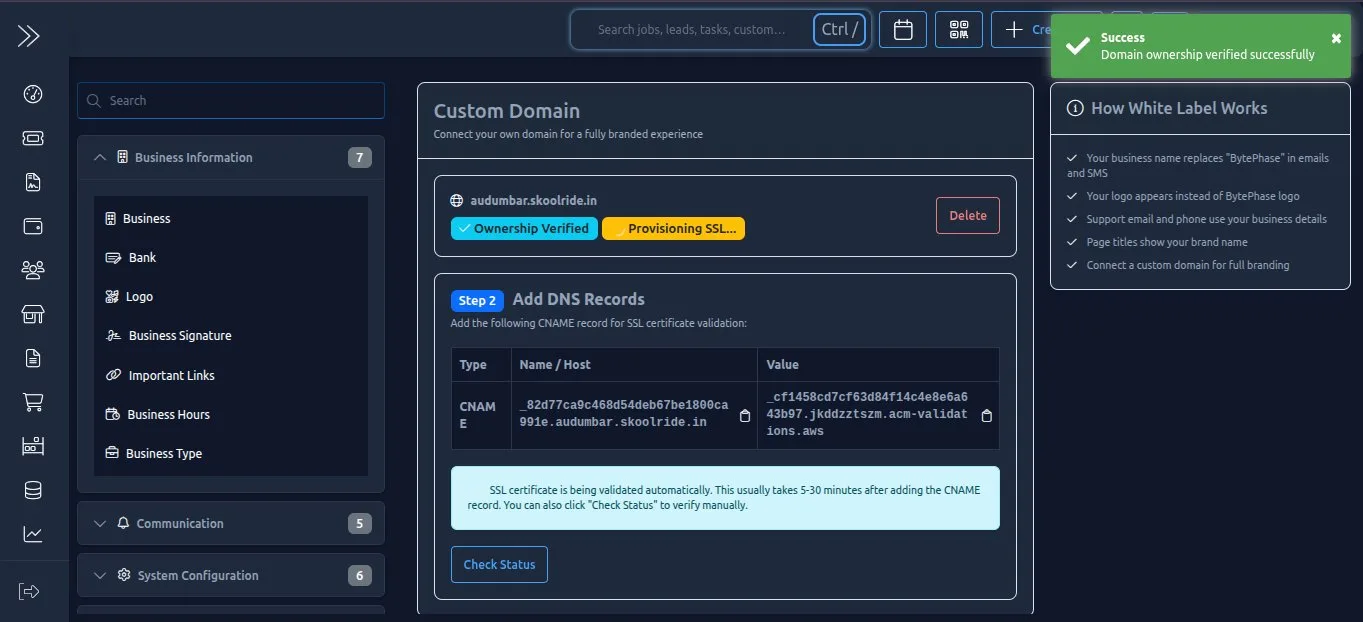This screenshot has width=1363, height=622.
Task: Click the How White Label Works heading
Action: [x=1179, y=108]
